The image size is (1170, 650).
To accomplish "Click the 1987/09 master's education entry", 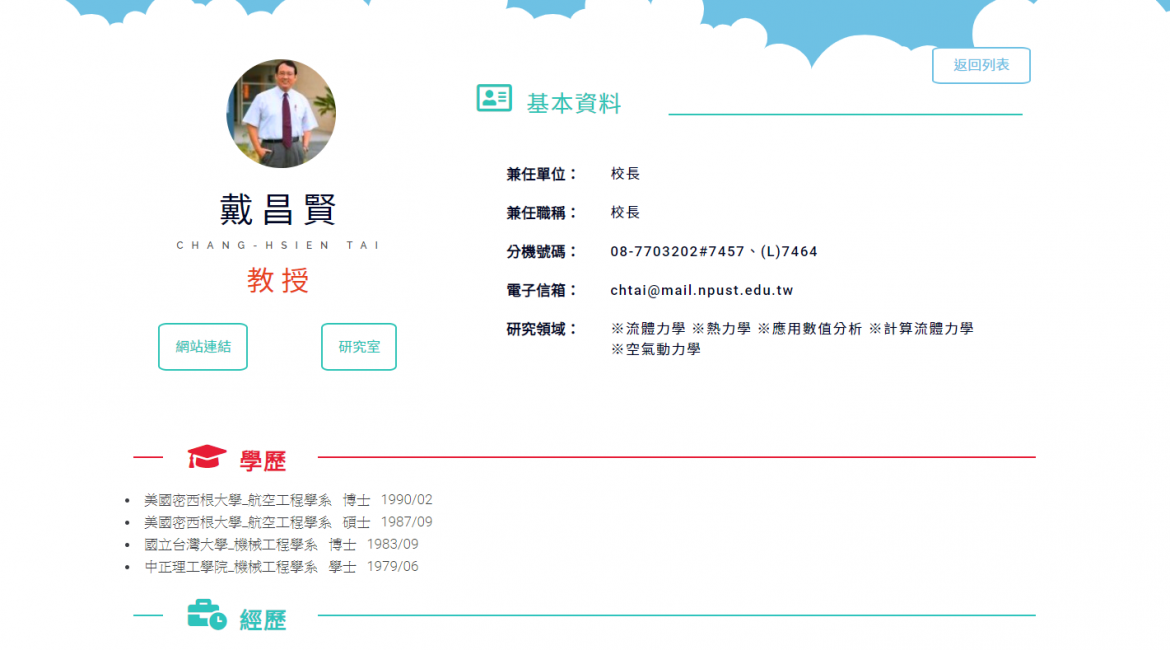I will (288, 522).
